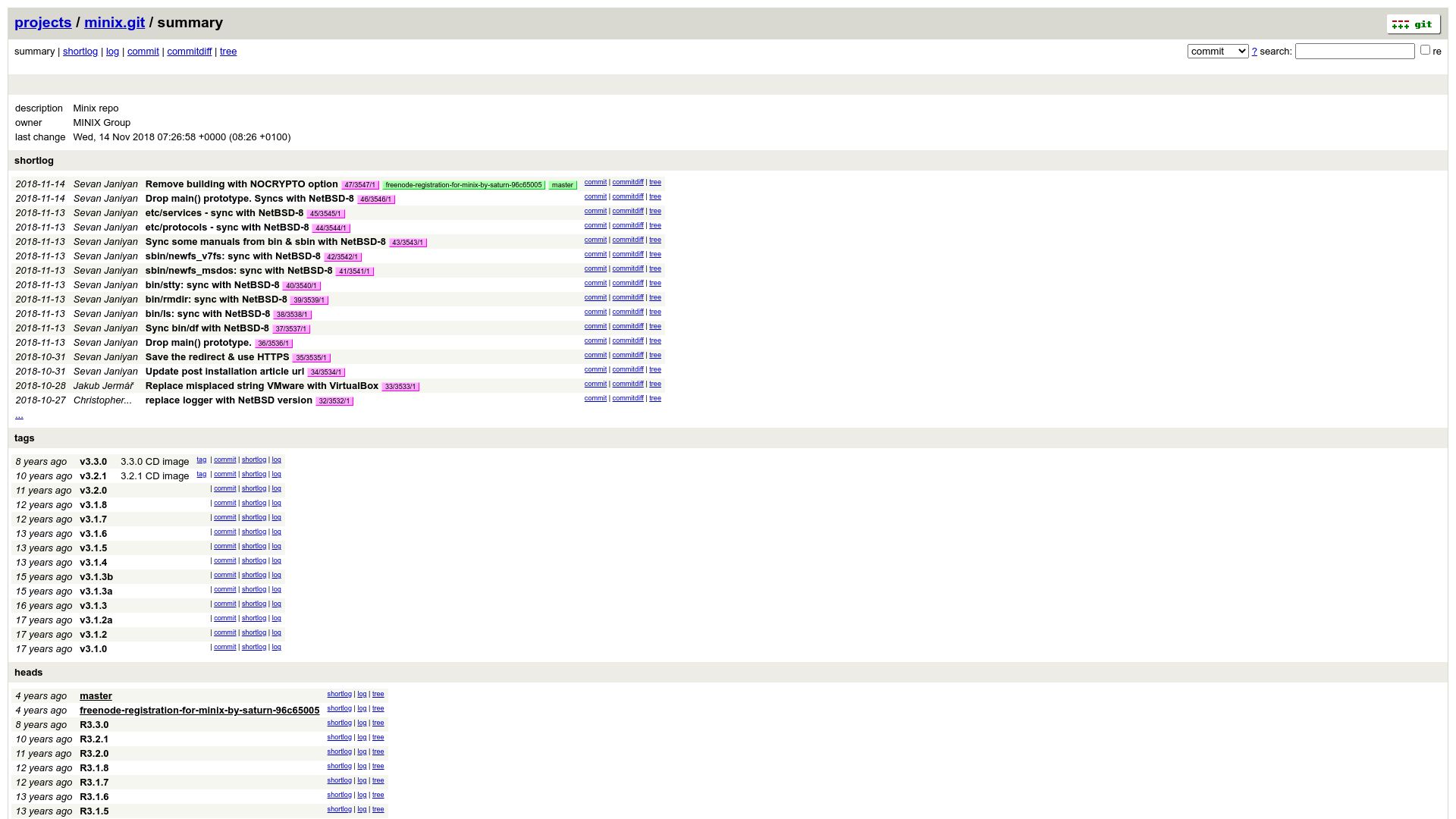Switch to the commitdiff nav item

190,52
